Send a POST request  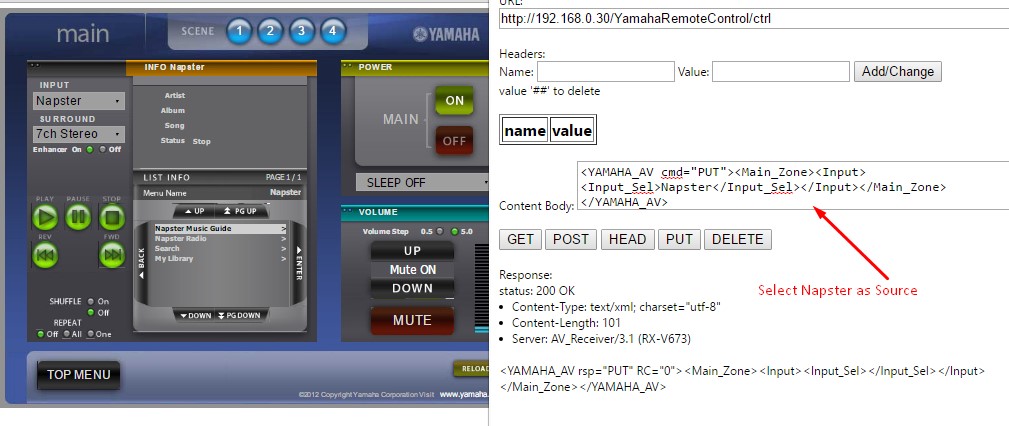[571, 239]
